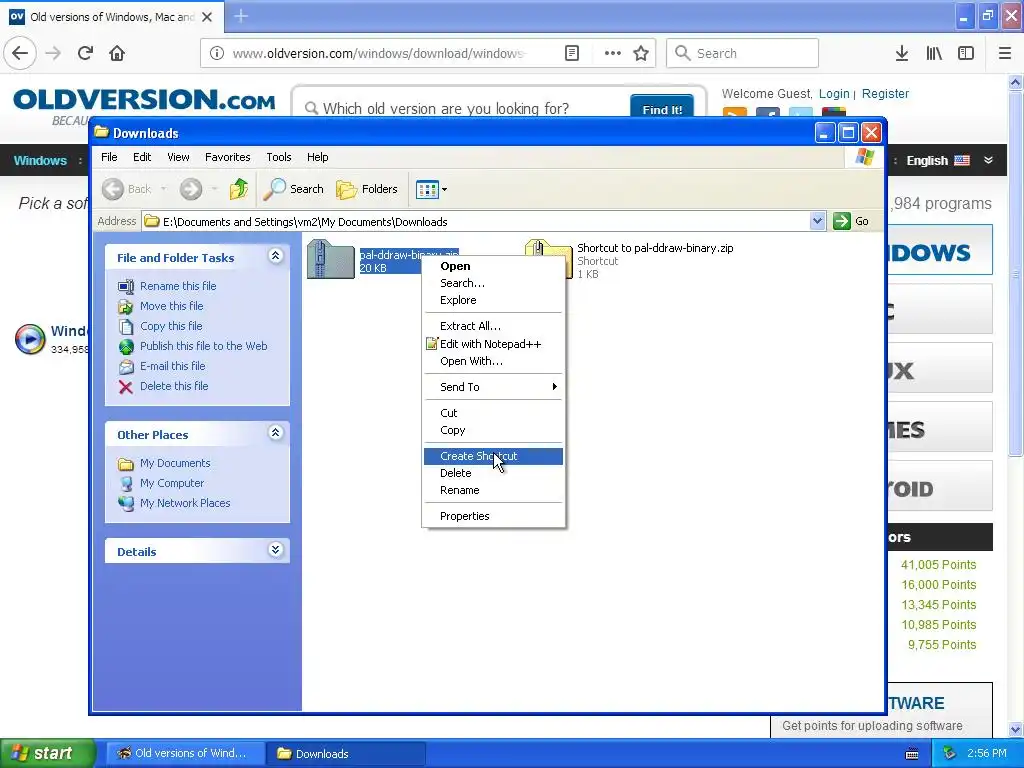This screenshot has width=1024, height=768.
Task: Click Downloads taskbar button
Action: click(x=345, y=753)
